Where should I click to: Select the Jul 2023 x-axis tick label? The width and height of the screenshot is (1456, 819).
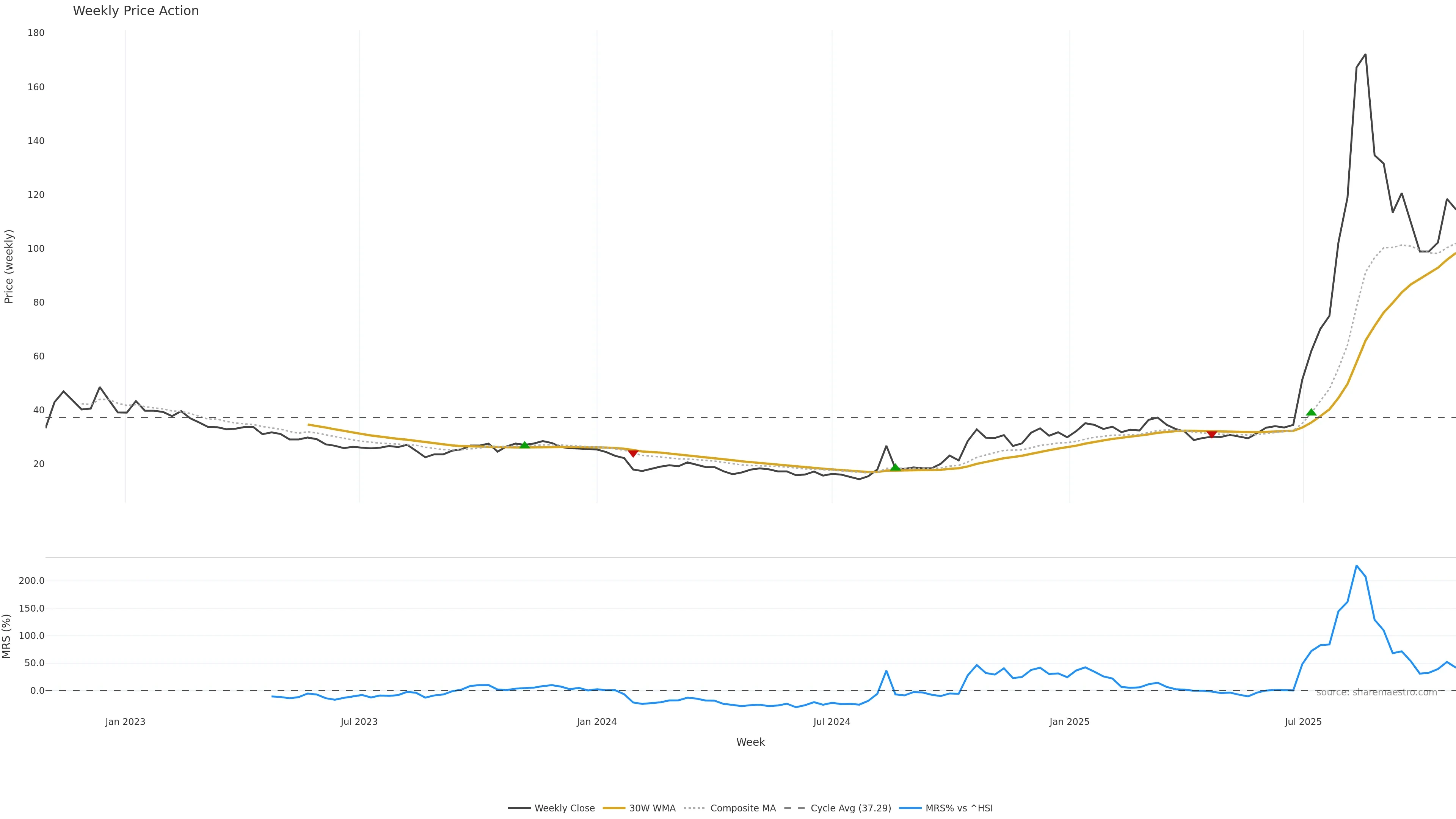(359, 722)
